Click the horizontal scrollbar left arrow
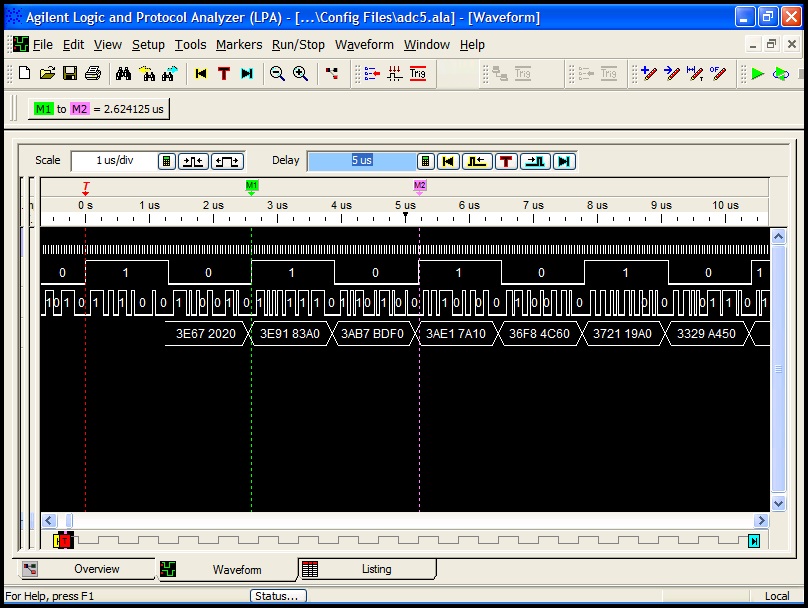 click(49, 520)
